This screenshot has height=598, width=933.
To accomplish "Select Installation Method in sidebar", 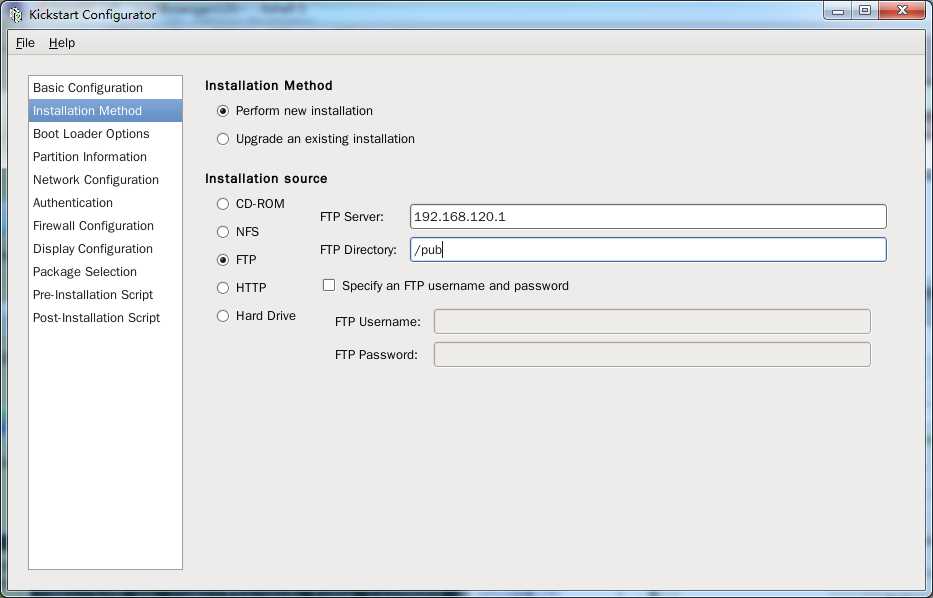I will point(105,111).
